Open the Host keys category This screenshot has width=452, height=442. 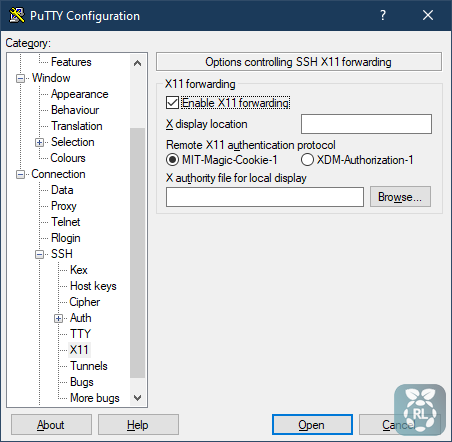[93, 286]
